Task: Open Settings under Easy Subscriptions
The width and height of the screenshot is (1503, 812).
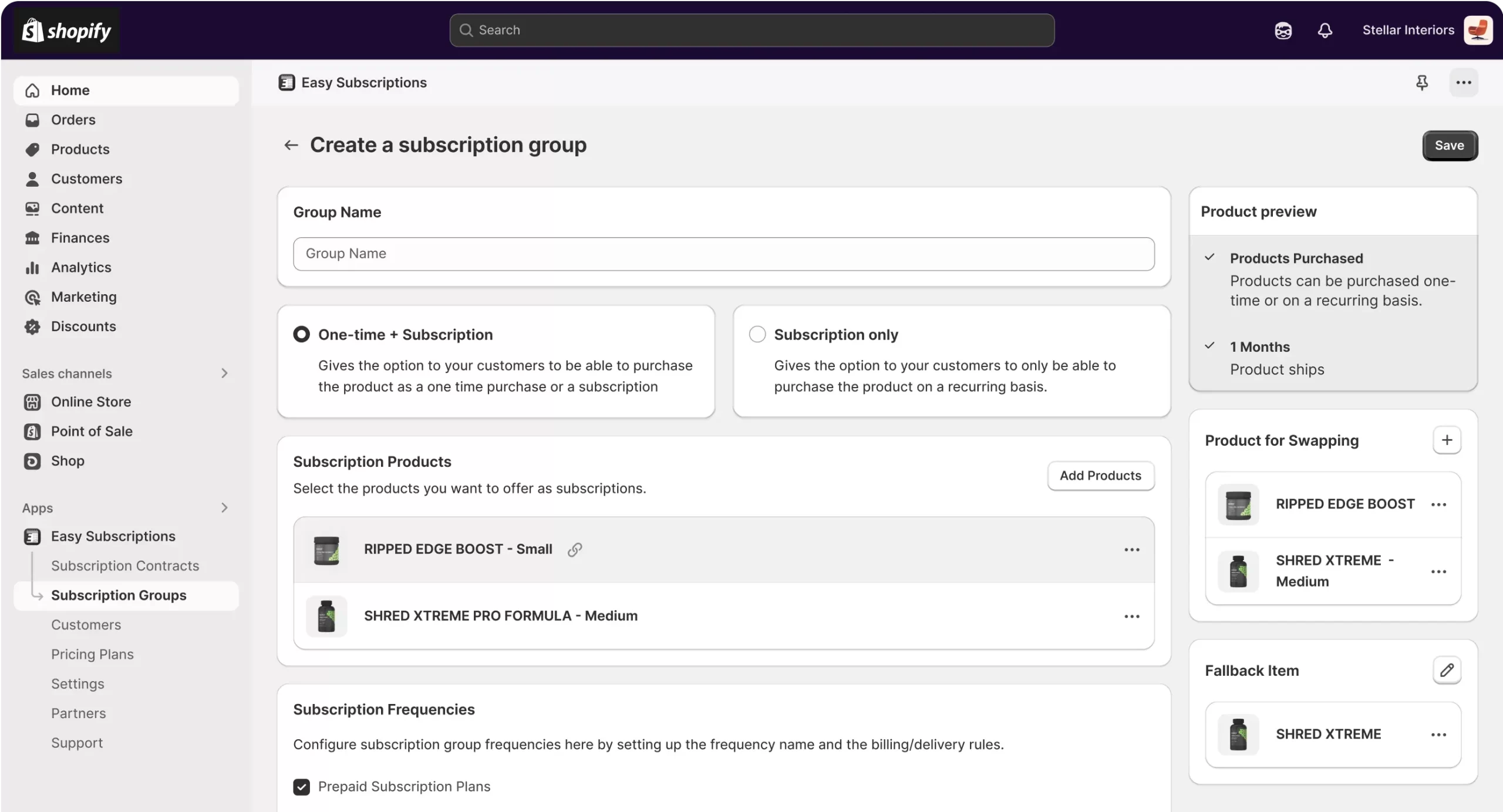Action: coord(77,684)
